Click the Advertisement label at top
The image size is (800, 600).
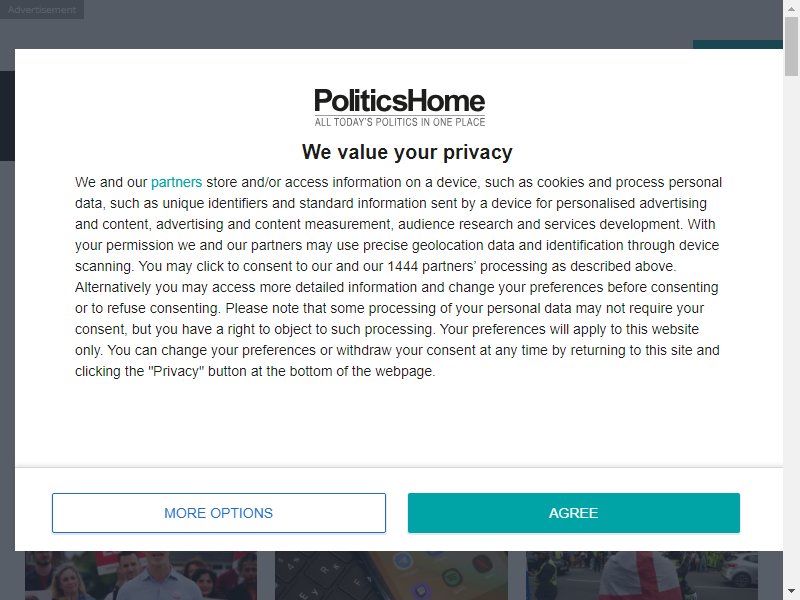(42, 9)
